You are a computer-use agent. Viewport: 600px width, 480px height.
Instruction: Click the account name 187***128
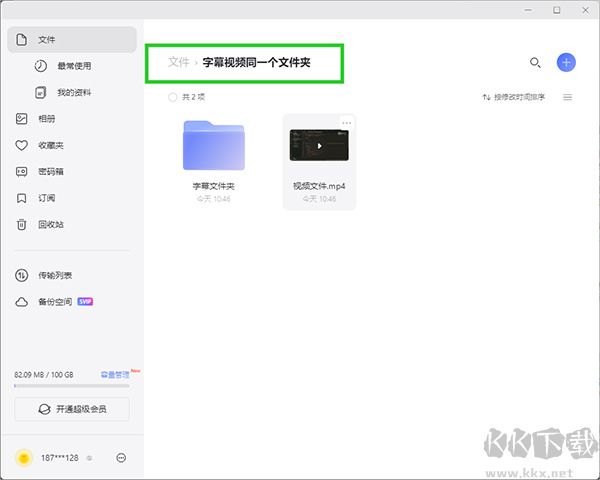click(x=60, y=458)
